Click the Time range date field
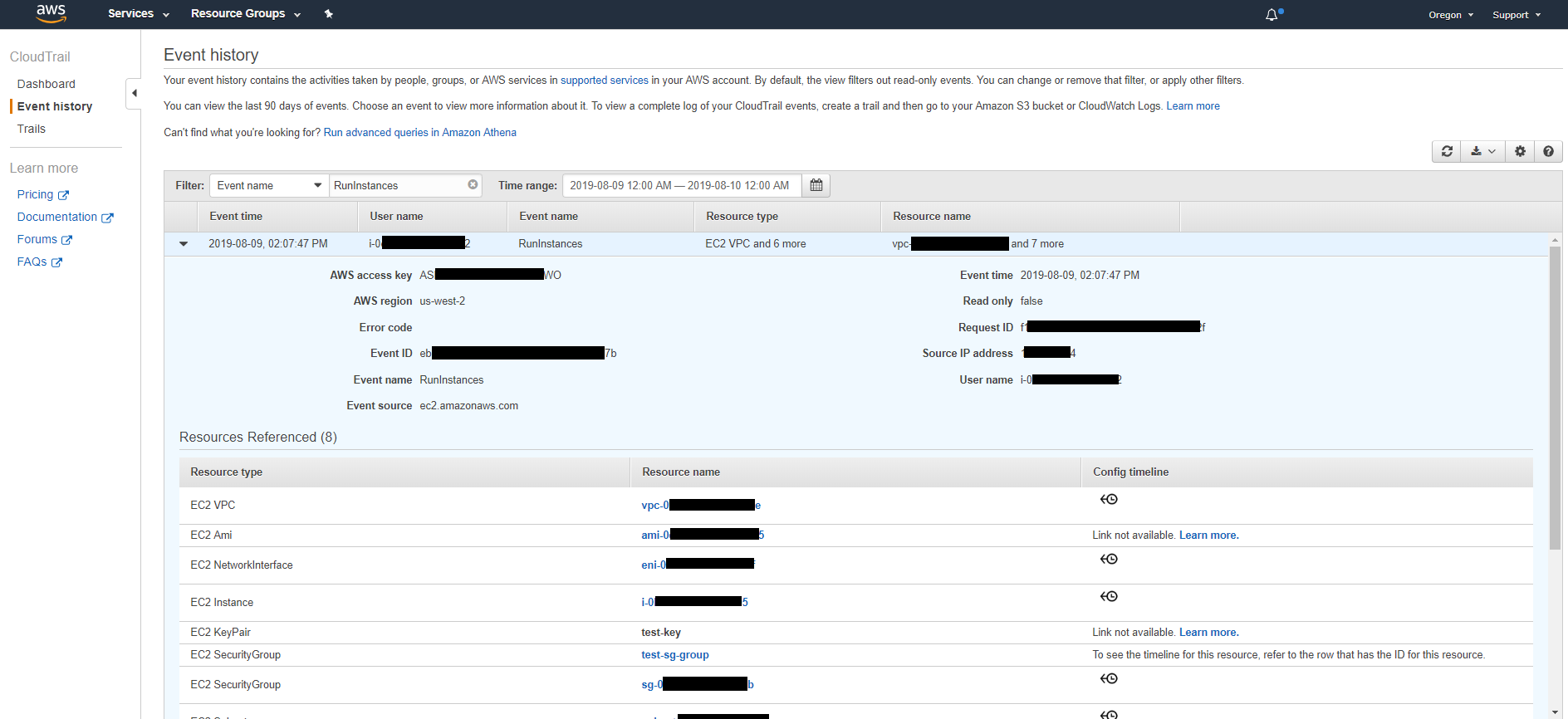The height and width of the screenshot is (719, 1568). (x=682, y=185)
